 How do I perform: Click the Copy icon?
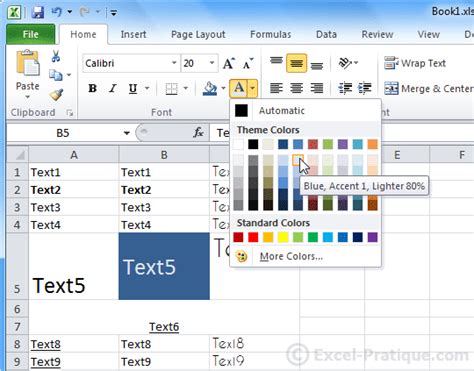coord(56,75)
